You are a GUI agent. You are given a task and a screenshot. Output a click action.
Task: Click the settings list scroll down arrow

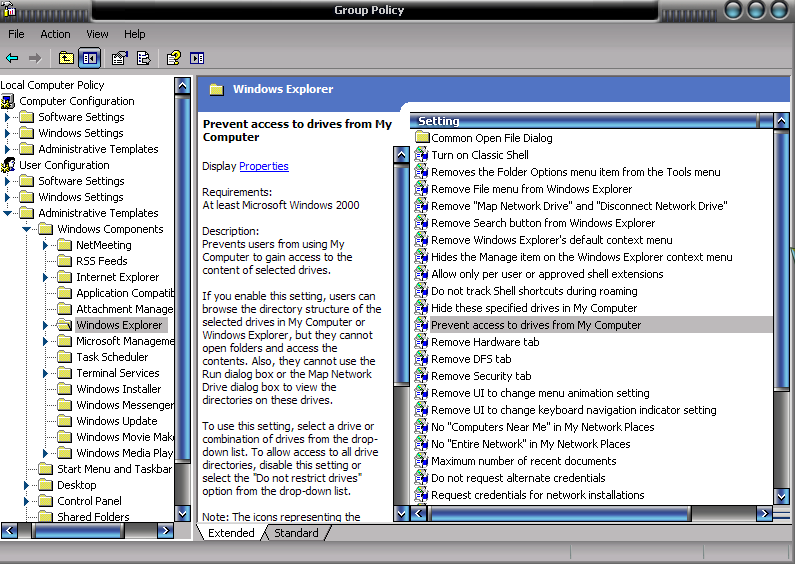(780, 495)
